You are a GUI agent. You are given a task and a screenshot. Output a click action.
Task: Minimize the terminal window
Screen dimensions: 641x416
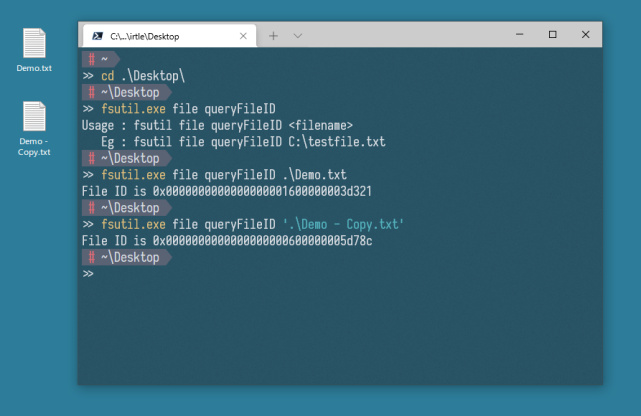click(x=520, y=35)
